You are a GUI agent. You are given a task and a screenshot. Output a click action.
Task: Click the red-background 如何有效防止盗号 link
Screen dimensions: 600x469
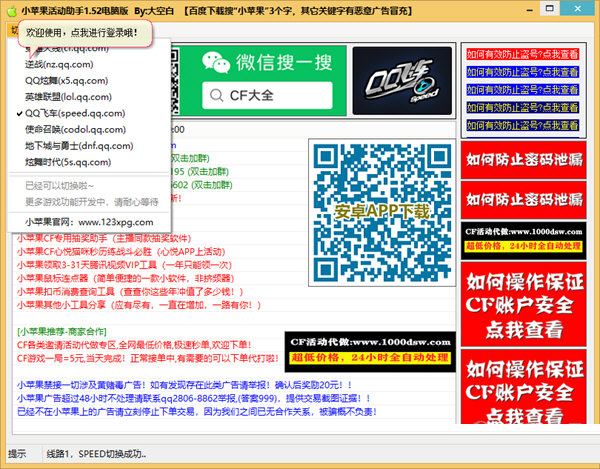click(522, 54)
